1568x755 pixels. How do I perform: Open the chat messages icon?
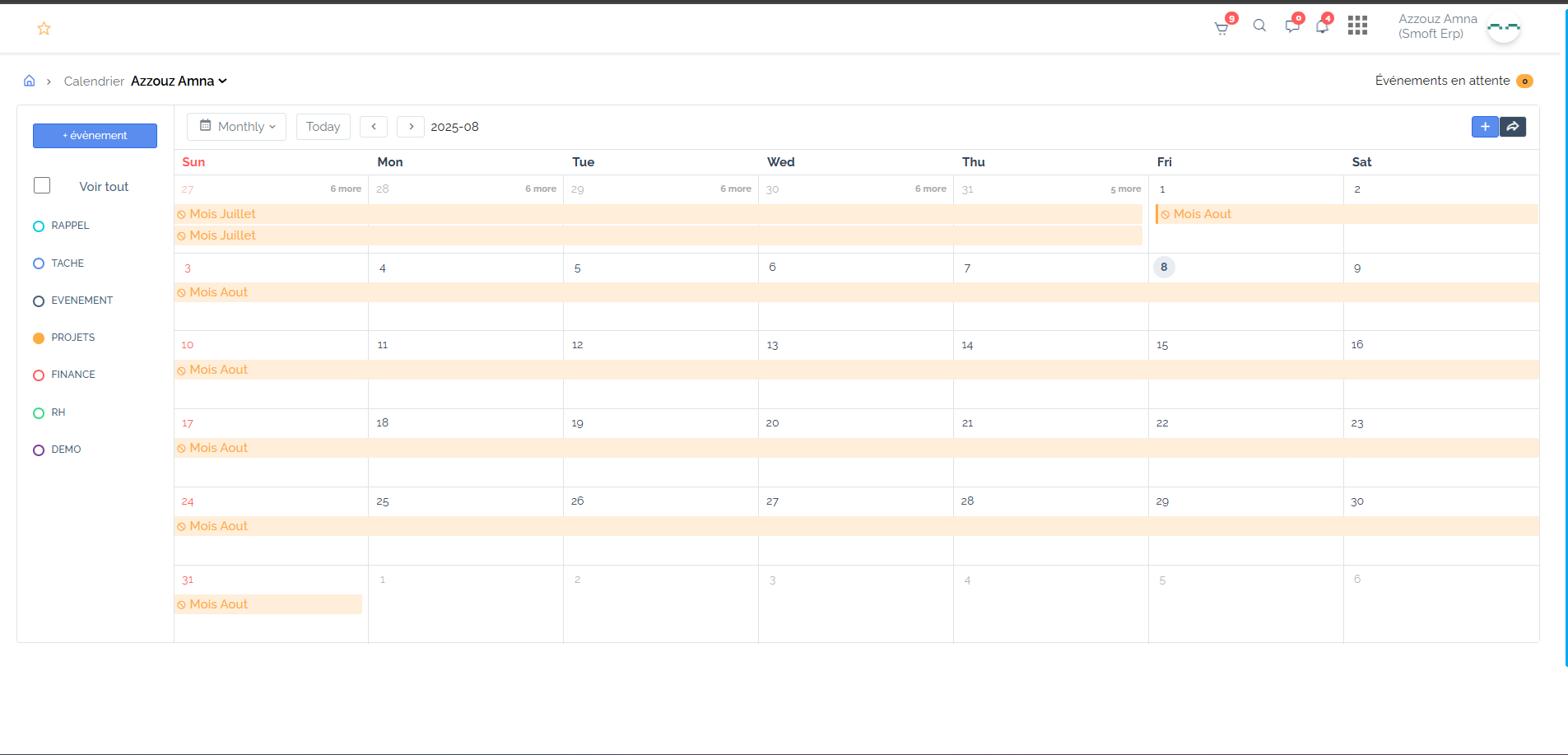[1292, 26]
